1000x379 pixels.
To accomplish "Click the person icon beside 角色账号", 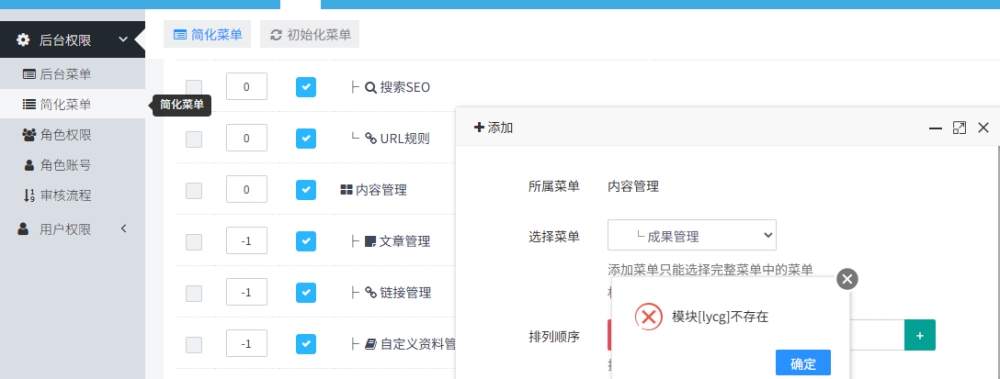I will point(29,165).
